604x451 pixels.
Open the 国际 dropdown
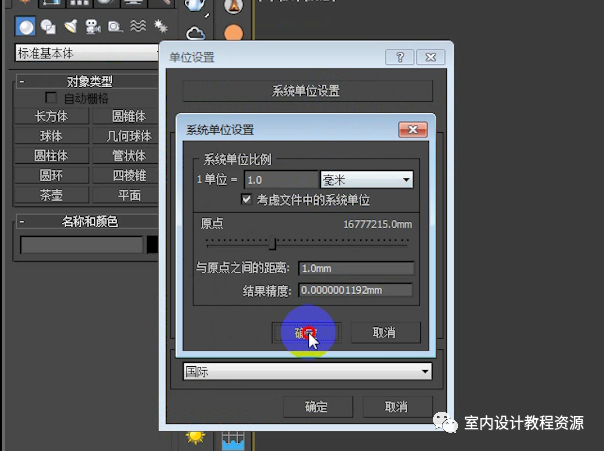pyautogui.click(x=307, y=372)
